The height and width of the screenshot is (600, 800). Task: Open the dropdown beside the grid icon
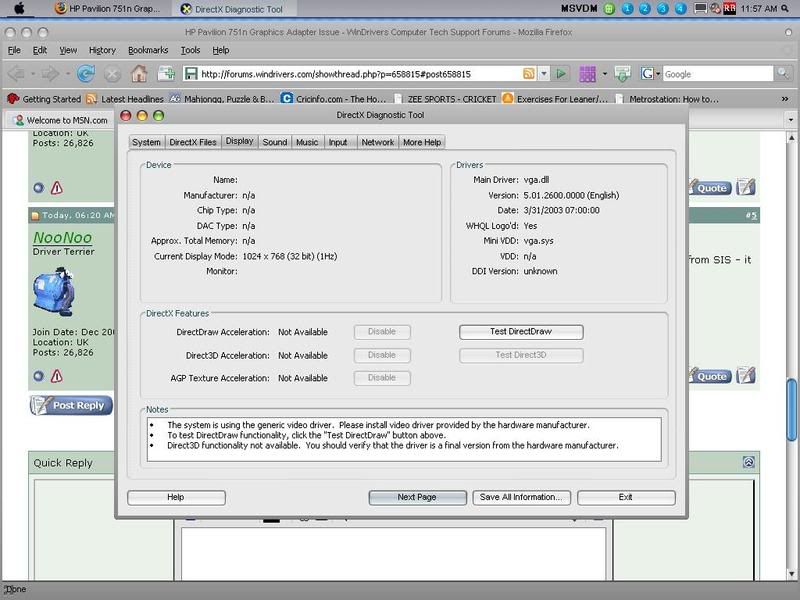coord(605,74)
